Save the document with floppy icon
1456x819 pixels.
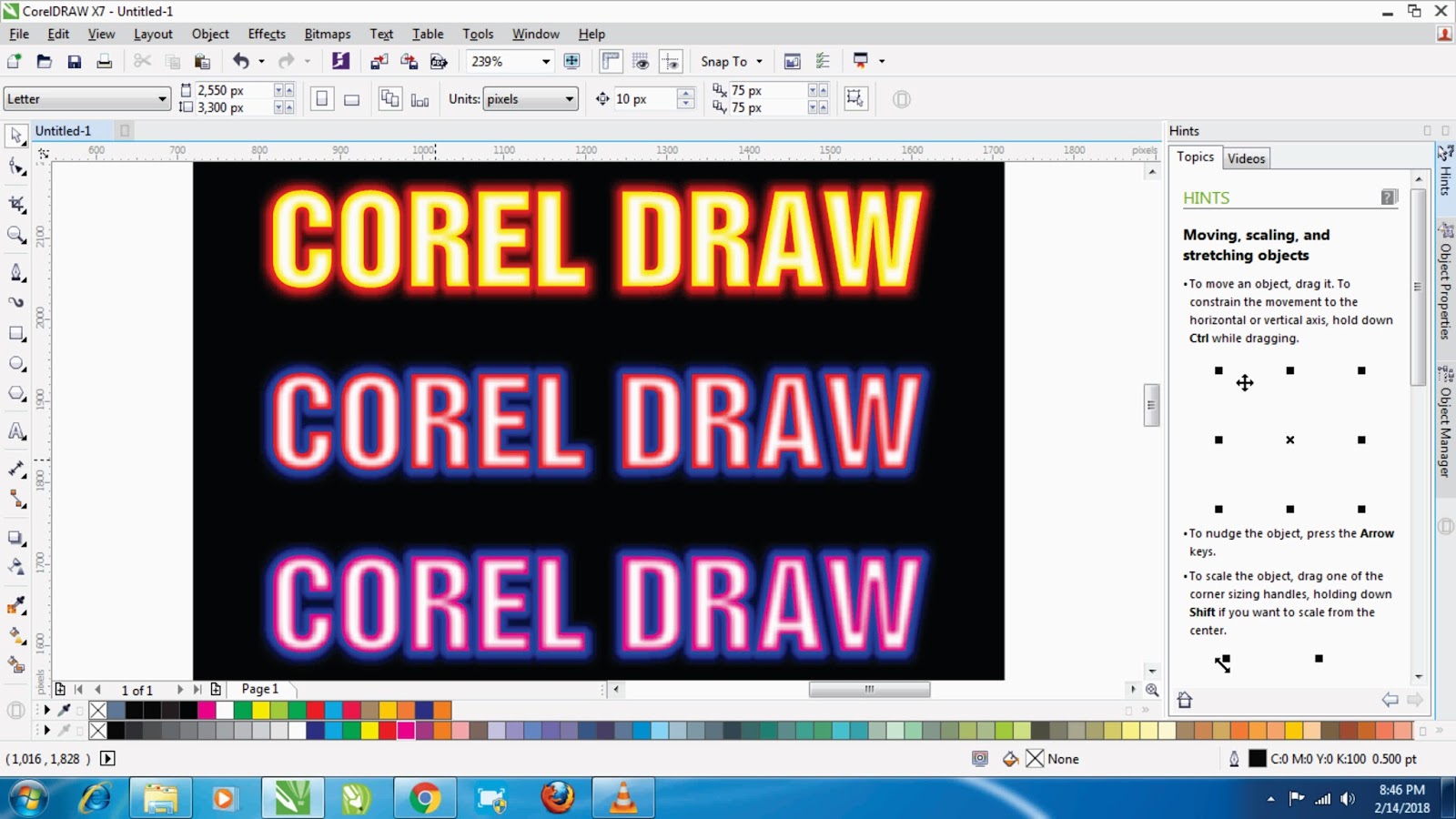click(x=74, y=61)
